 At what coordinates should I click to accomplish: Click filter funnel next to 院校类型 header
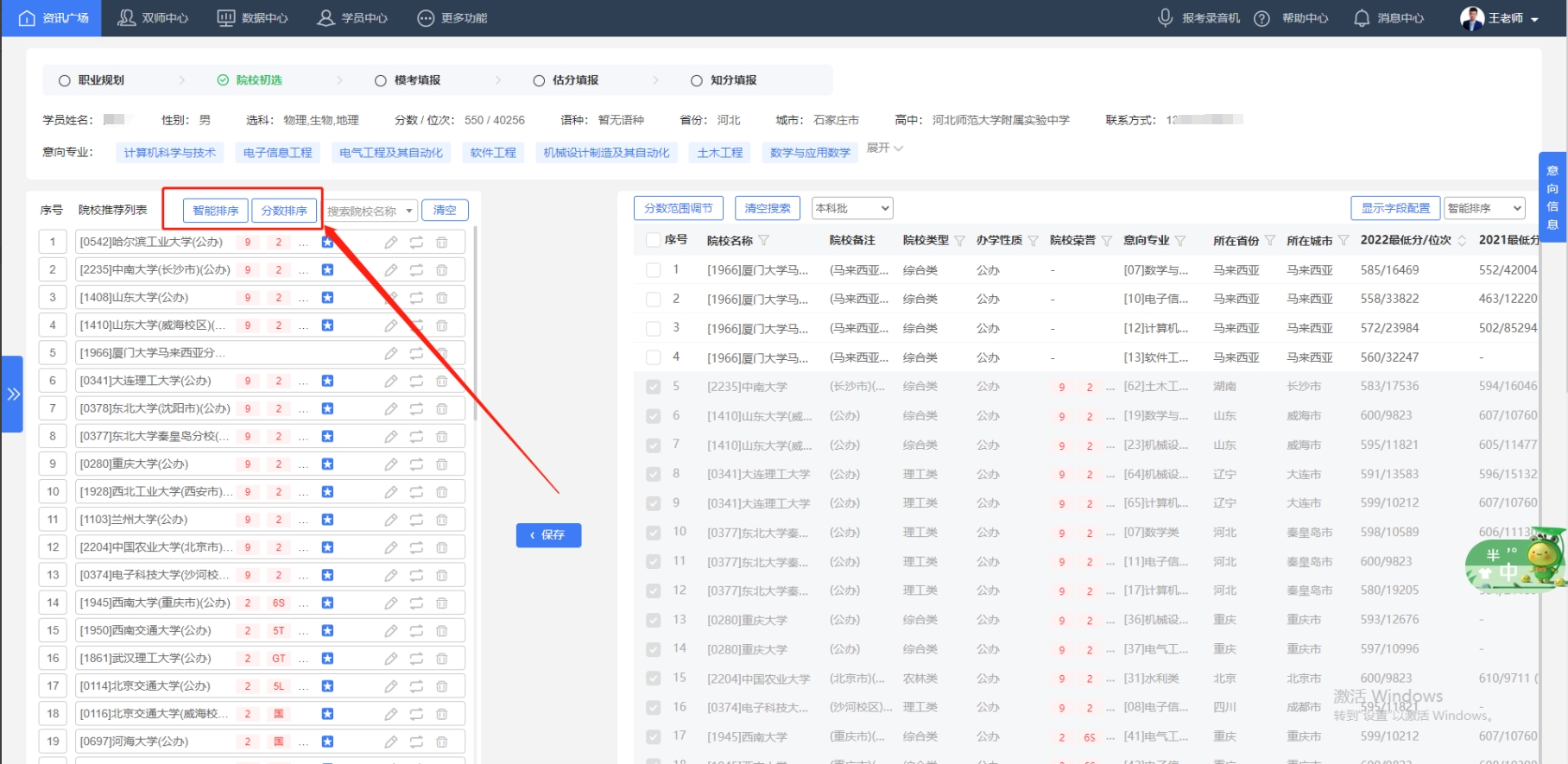(x=959, y=240)
